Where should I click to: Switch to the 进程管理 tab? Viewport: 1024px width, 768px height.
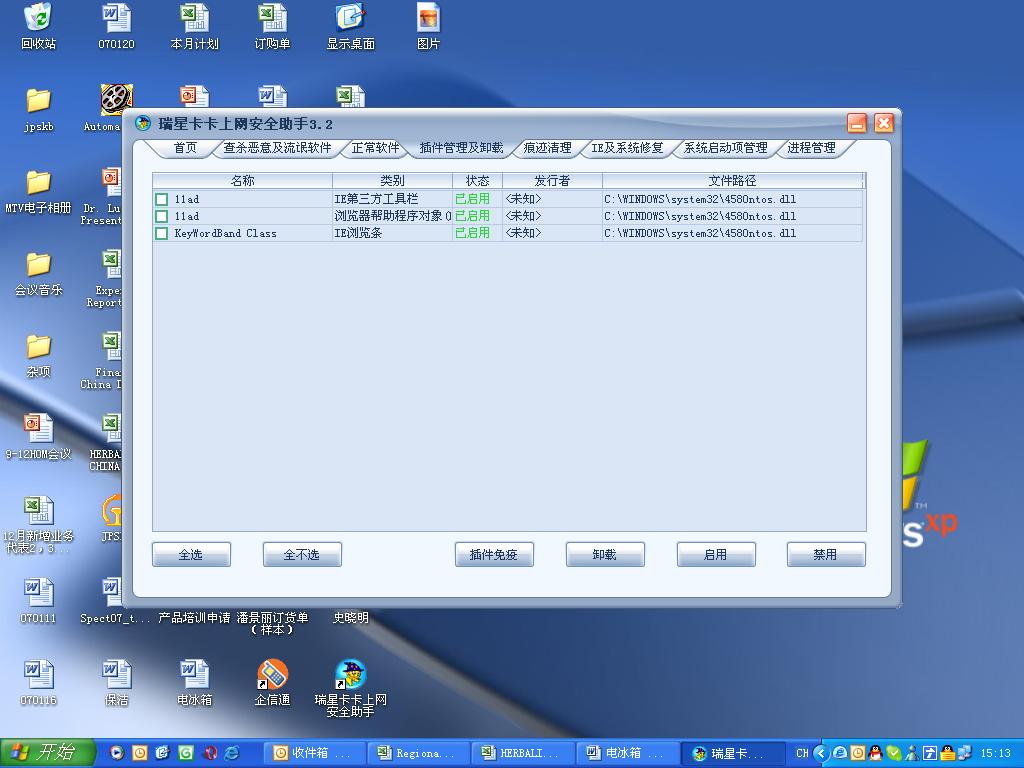(811, 148)
